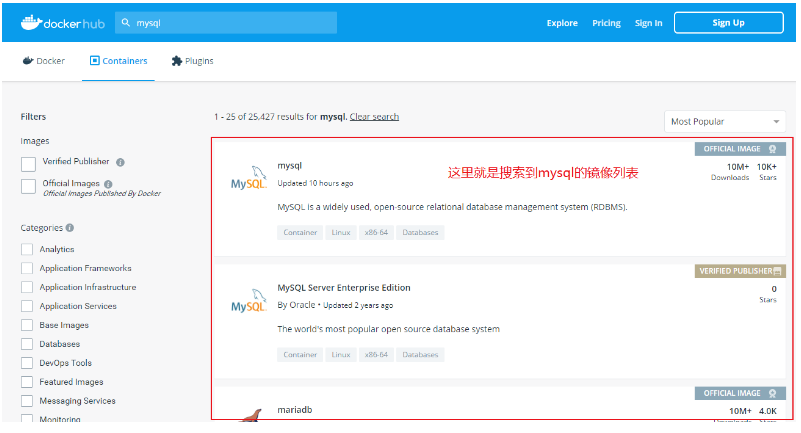Click the Clear search link
The image size is (801, 433).
tap(374, 116)
